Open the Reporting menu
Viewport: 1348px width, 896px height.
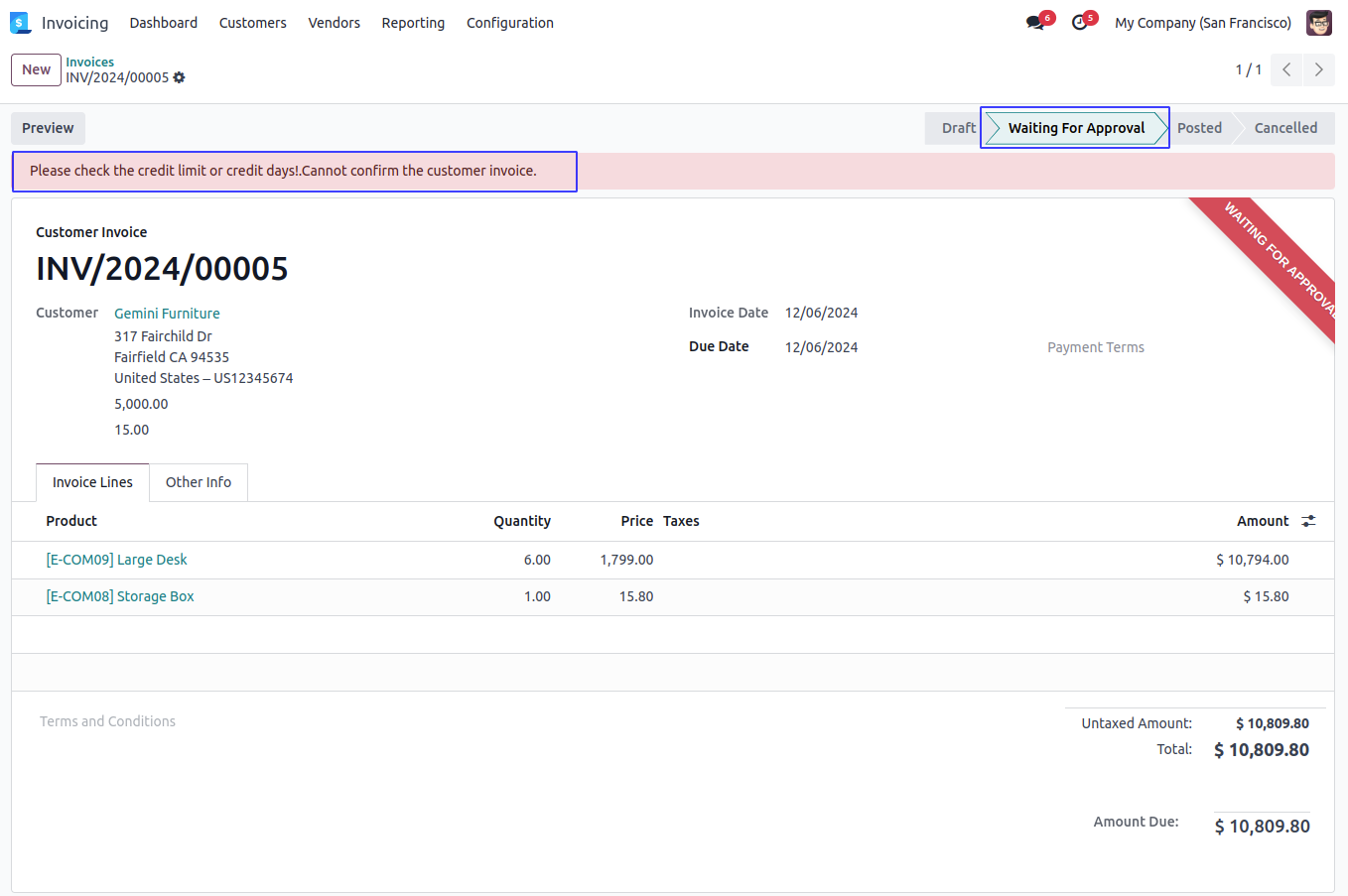point(413,23)
